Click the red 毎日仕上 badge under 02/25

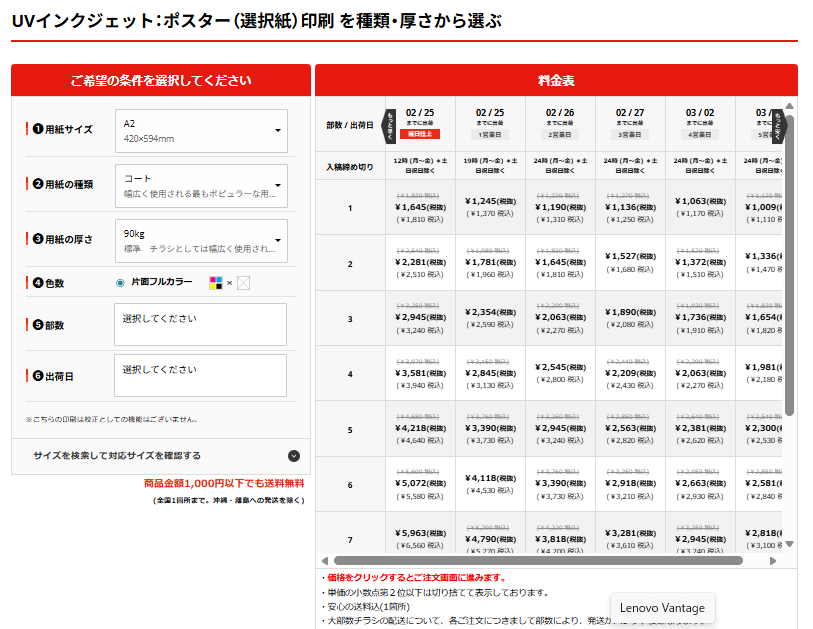point(420,134)
